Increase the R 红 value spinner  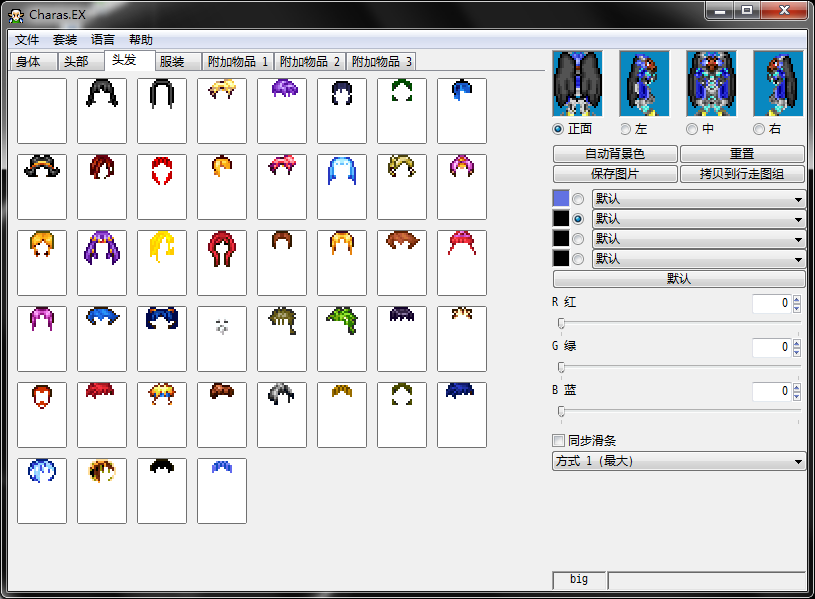(797, 299)
